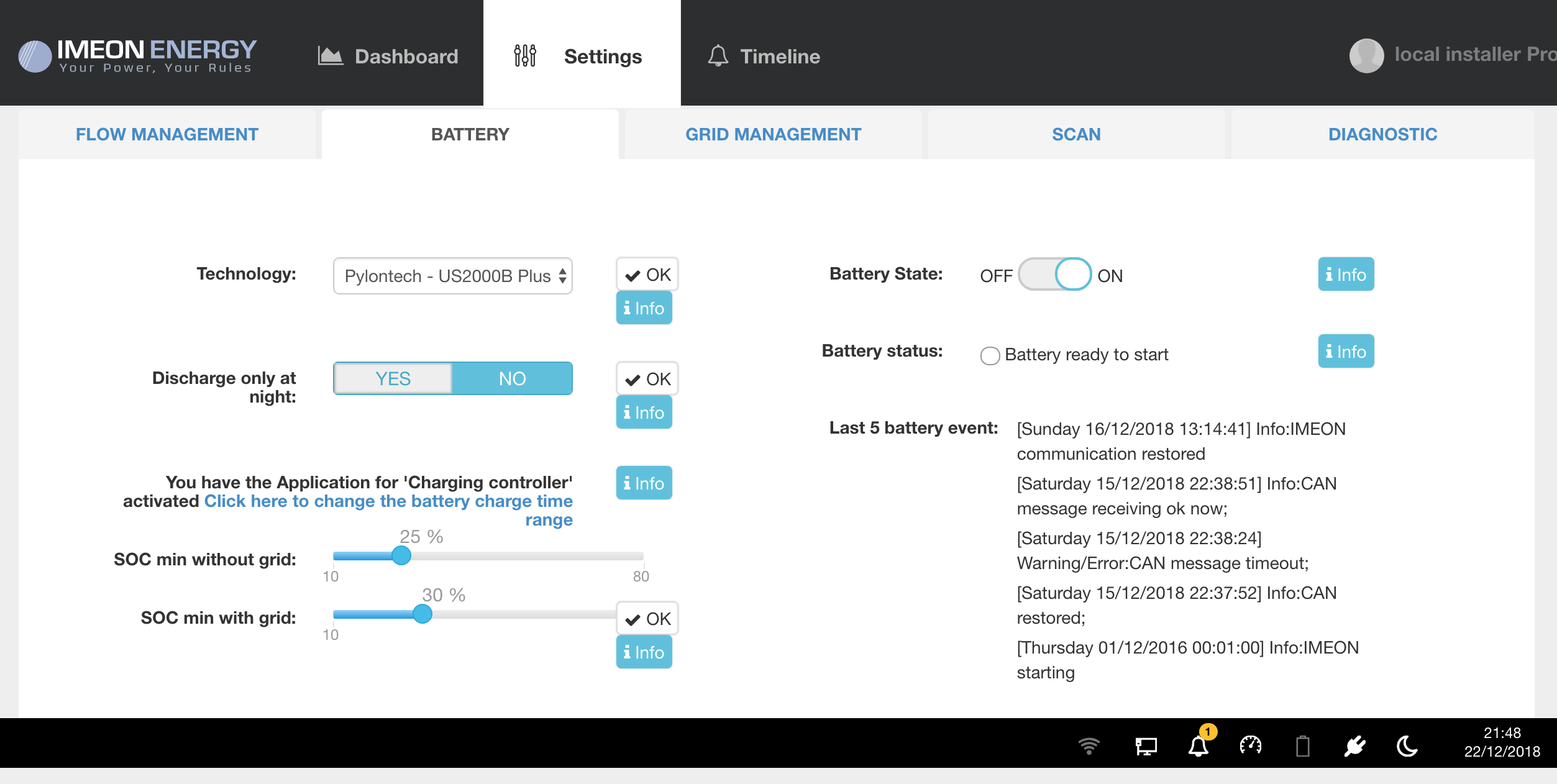Click the local installer profile avatar
Screen dimensions: 1557x784
(x=1366, y=56)
